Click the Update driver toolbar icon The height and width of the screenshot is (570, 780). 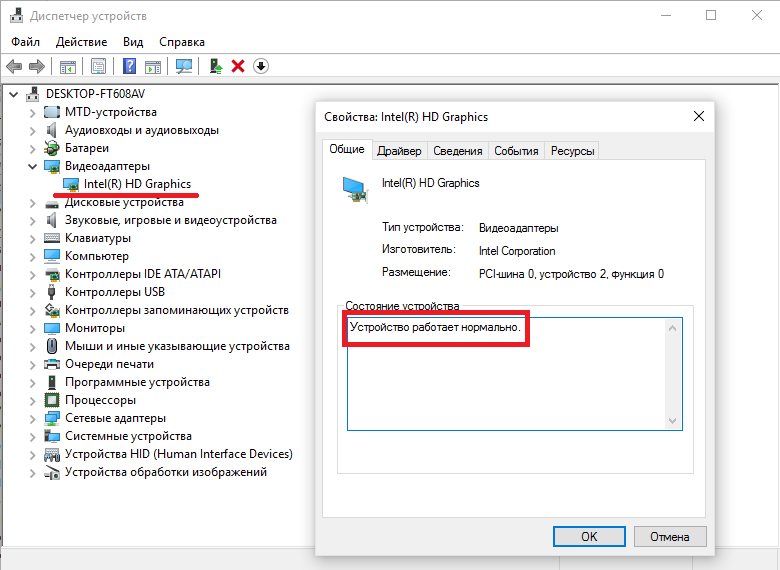[215, 66]
